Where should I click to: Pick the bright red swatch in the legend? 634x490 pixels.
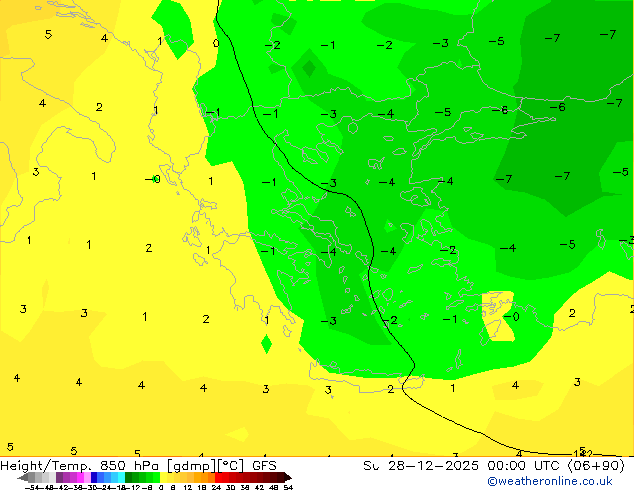[218, 477]
